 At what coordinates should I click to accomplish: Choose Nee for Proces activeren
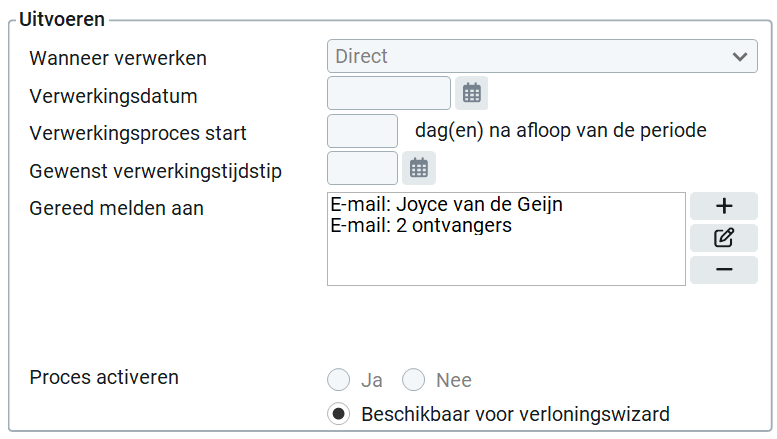413,380
